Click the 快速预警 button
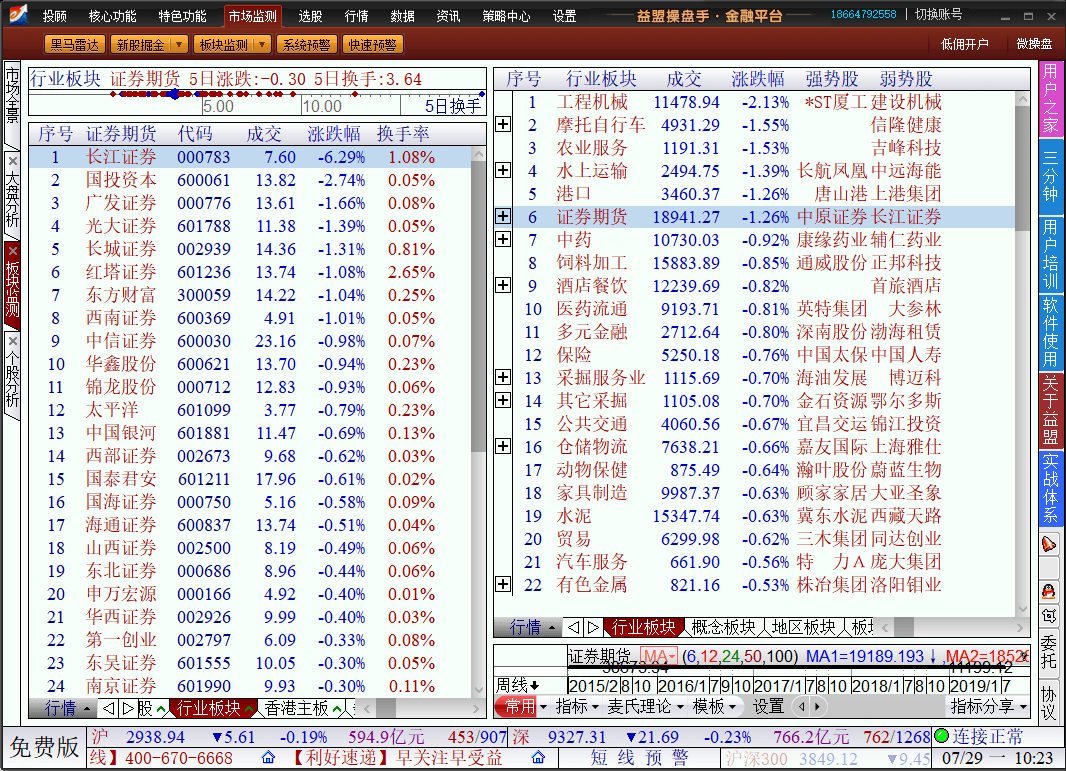1066x771 pixels. click(373, 44)
